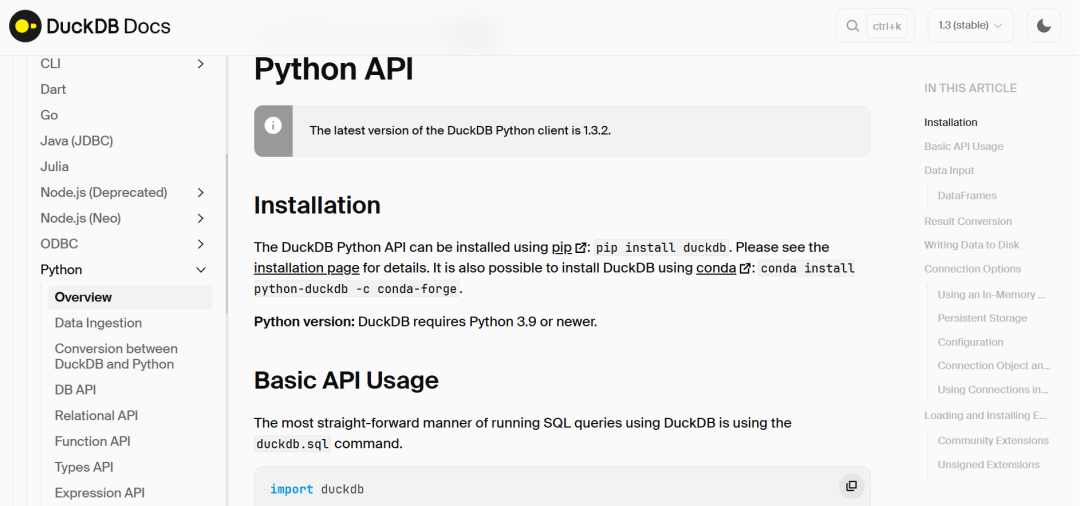Collapse the Python section chevron
Viewport: 1080px width, 506px height.
[200, 270]
